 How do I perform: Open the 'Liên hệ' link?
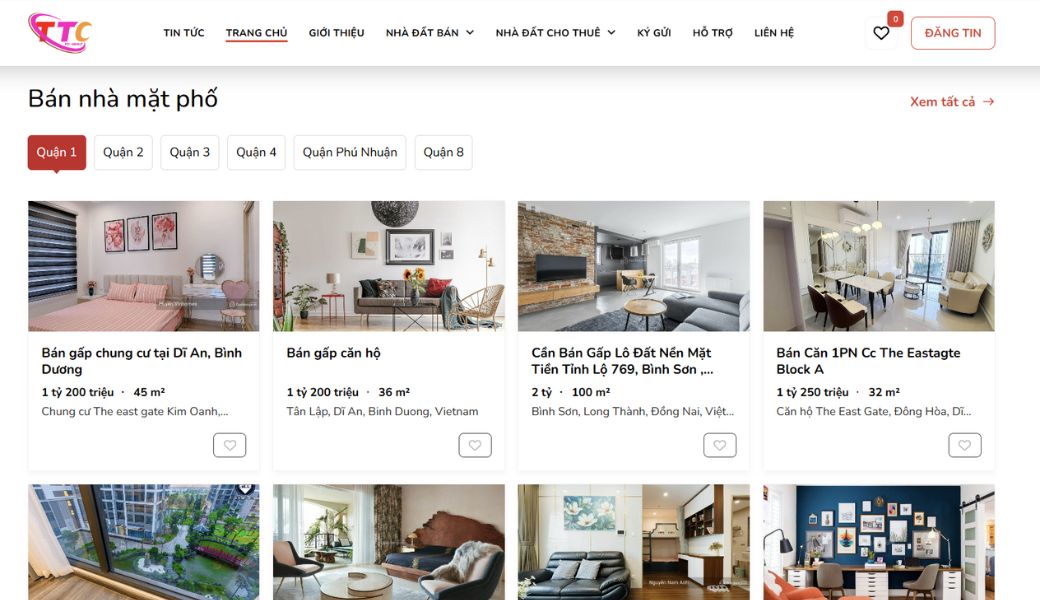coord(774,32)
